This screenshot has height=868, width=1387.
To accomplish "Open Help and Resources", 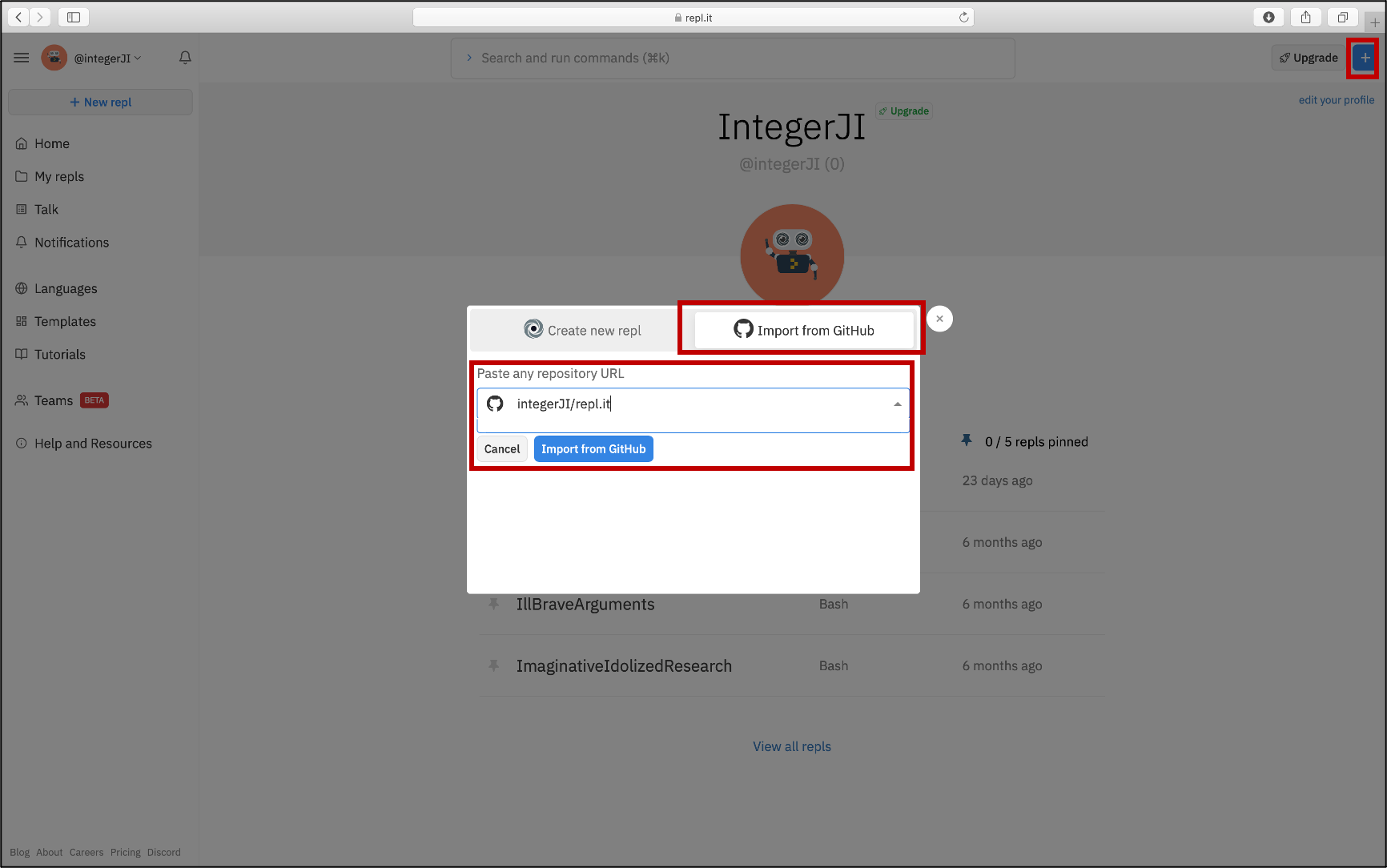I will pyautogui.click(x=93, y=443).
